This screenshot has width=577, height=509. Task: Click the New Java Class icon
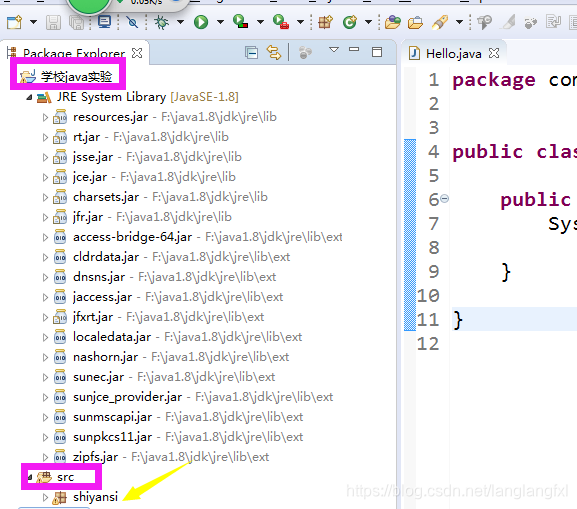350,22
